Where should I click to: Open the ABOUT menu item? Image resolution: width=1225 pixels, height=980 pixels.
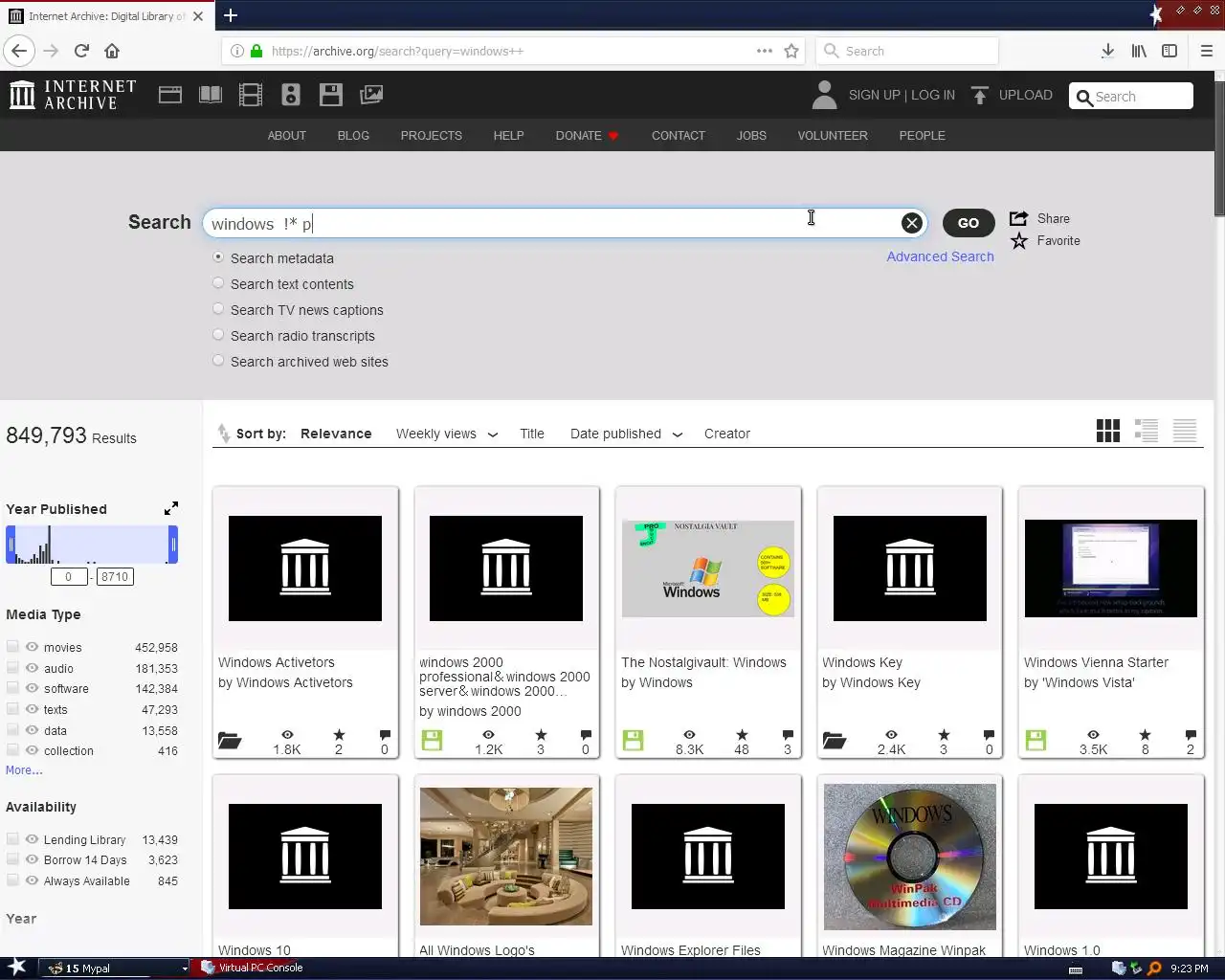(x=287, y=136)
